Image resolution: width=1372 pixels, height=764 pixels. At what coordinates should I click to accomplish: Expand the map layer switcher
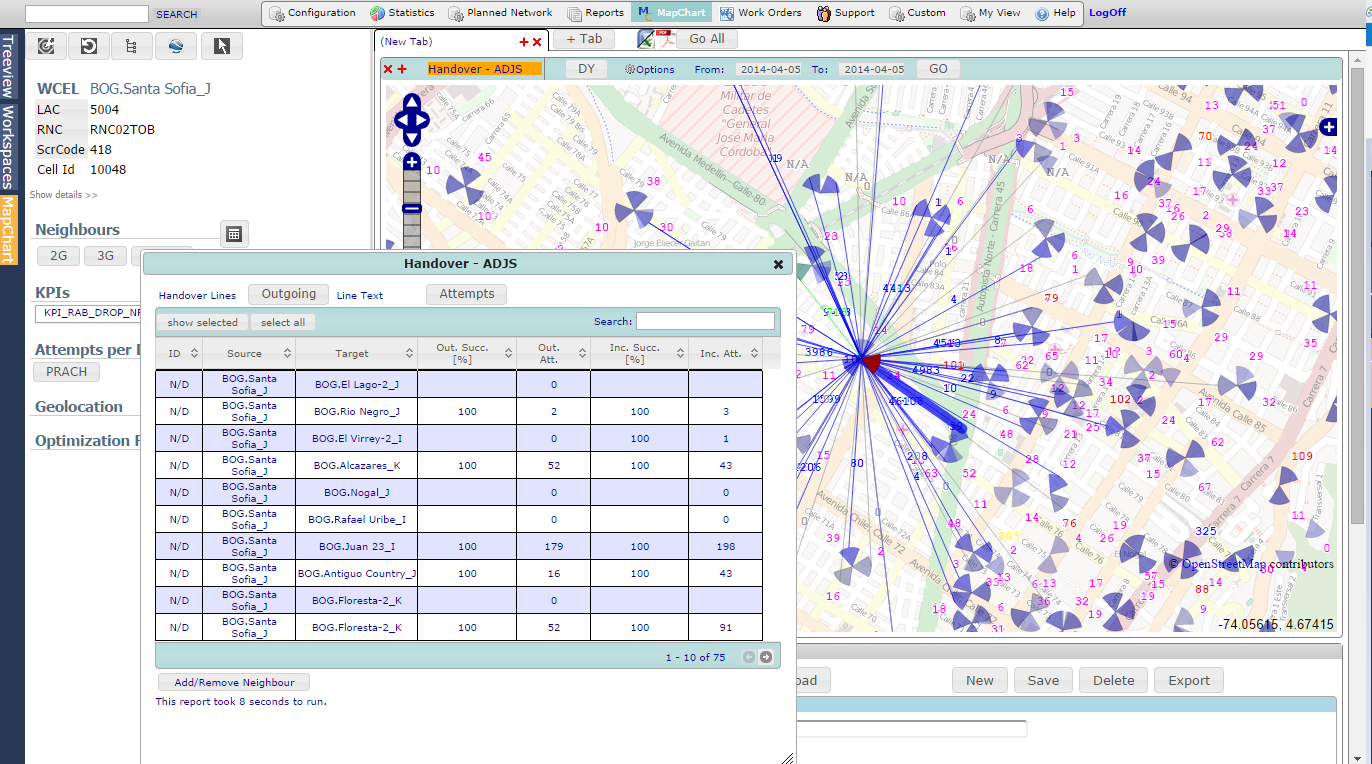1328,127
